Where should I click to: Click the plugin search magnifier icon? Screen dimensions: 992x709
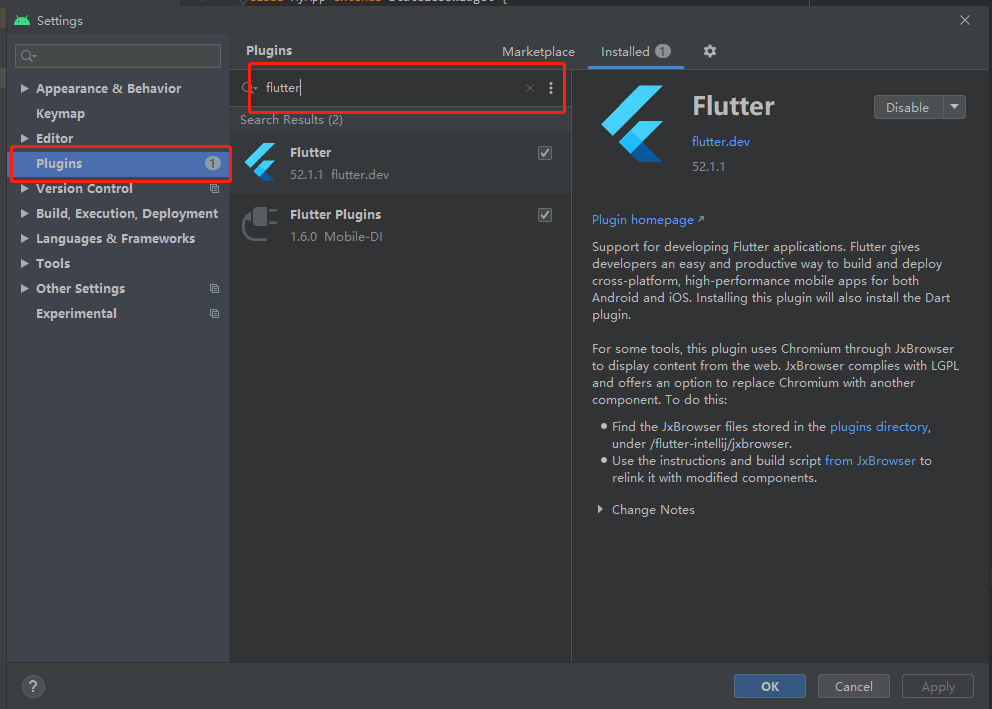click(x=249, y=88)
